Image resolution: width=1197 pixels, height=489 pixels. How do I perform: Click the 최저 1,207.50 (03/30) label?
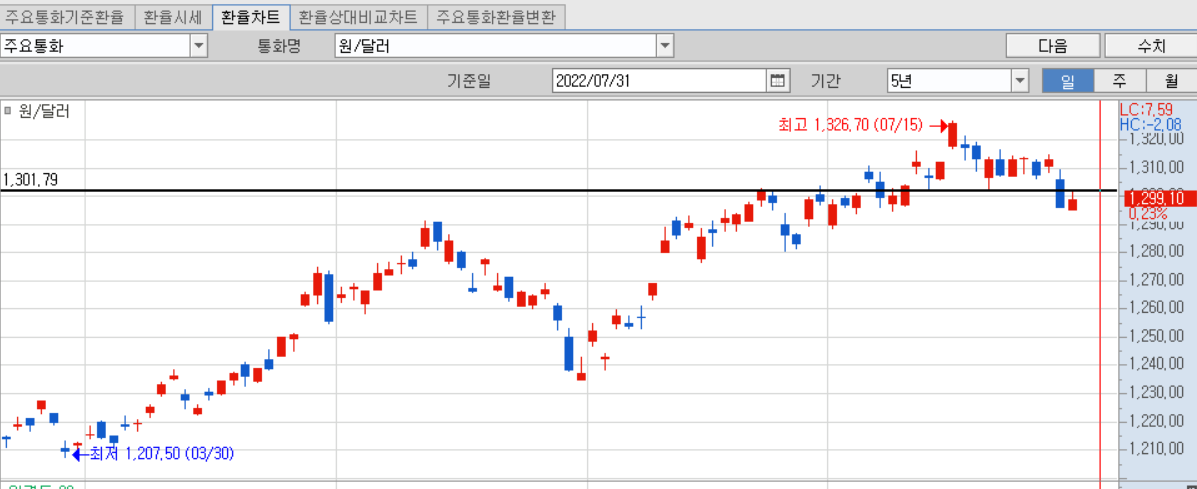coord(162,454)
